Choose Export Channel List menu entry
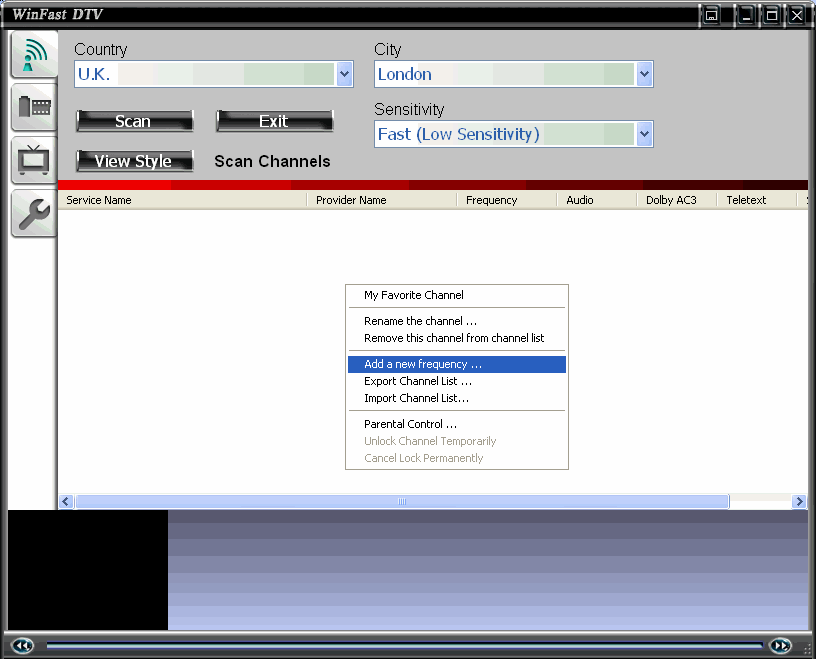The image size is (816, 659). [x=457, y=382]
